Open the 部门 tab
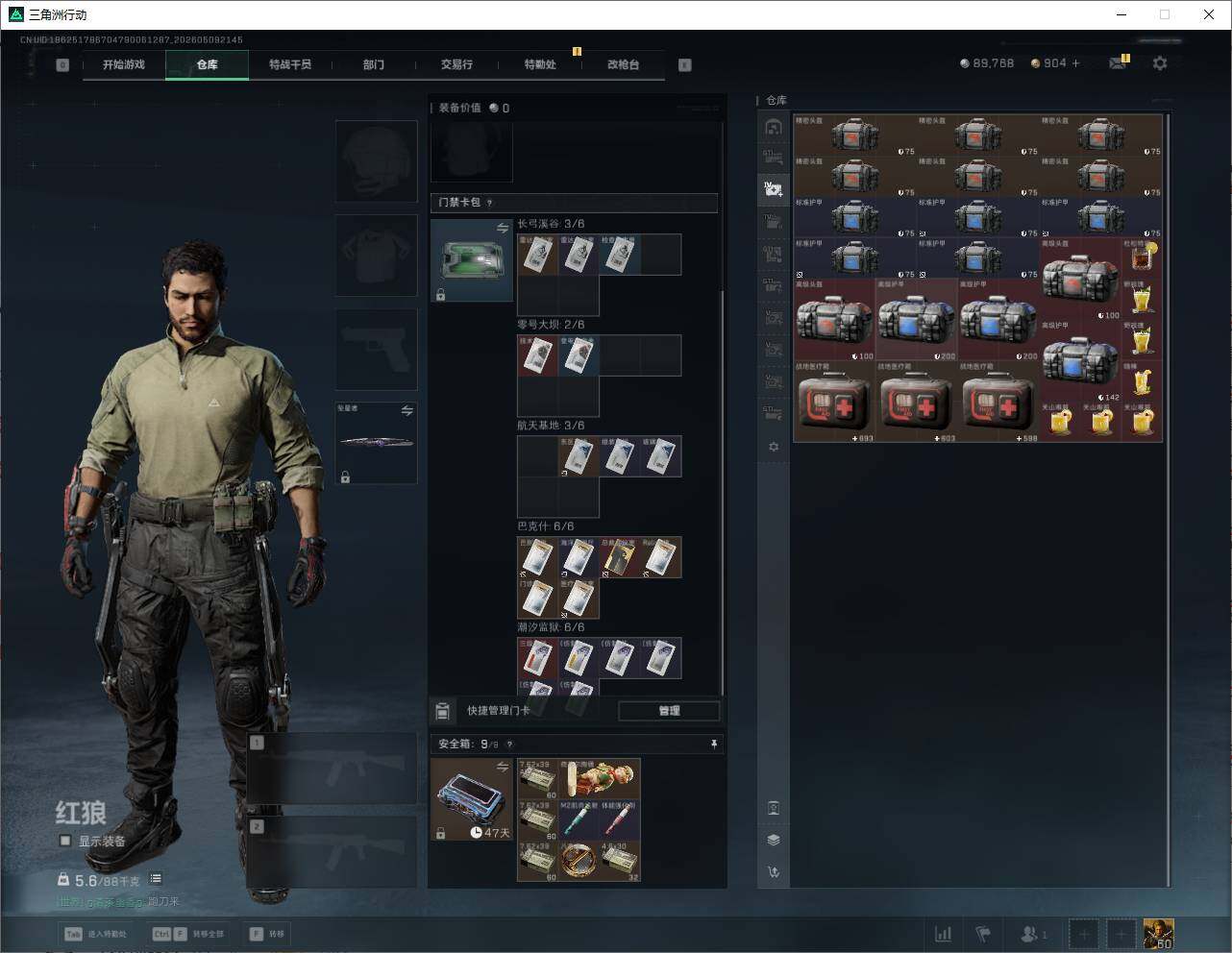Viewport: 1232px width, 953px height. pyautogui.click(x=374, y=64)
